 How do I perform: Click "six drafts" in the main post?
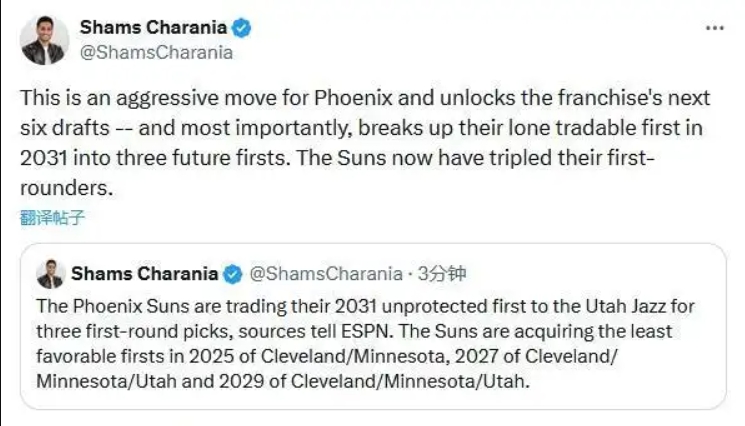(66, 129)
